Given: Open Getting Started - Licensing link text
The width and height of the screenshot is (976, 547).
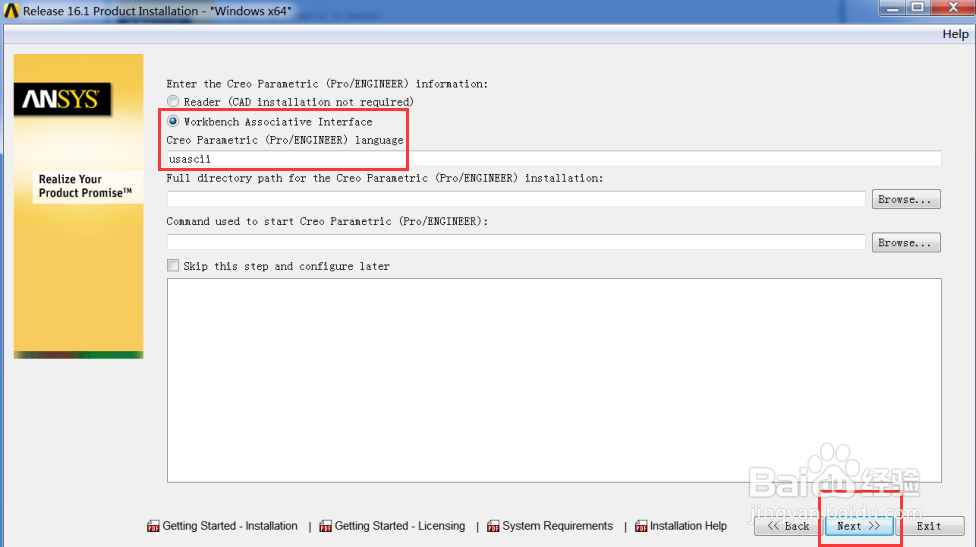Looking at the screenshot, I should [x=400, y=526].
